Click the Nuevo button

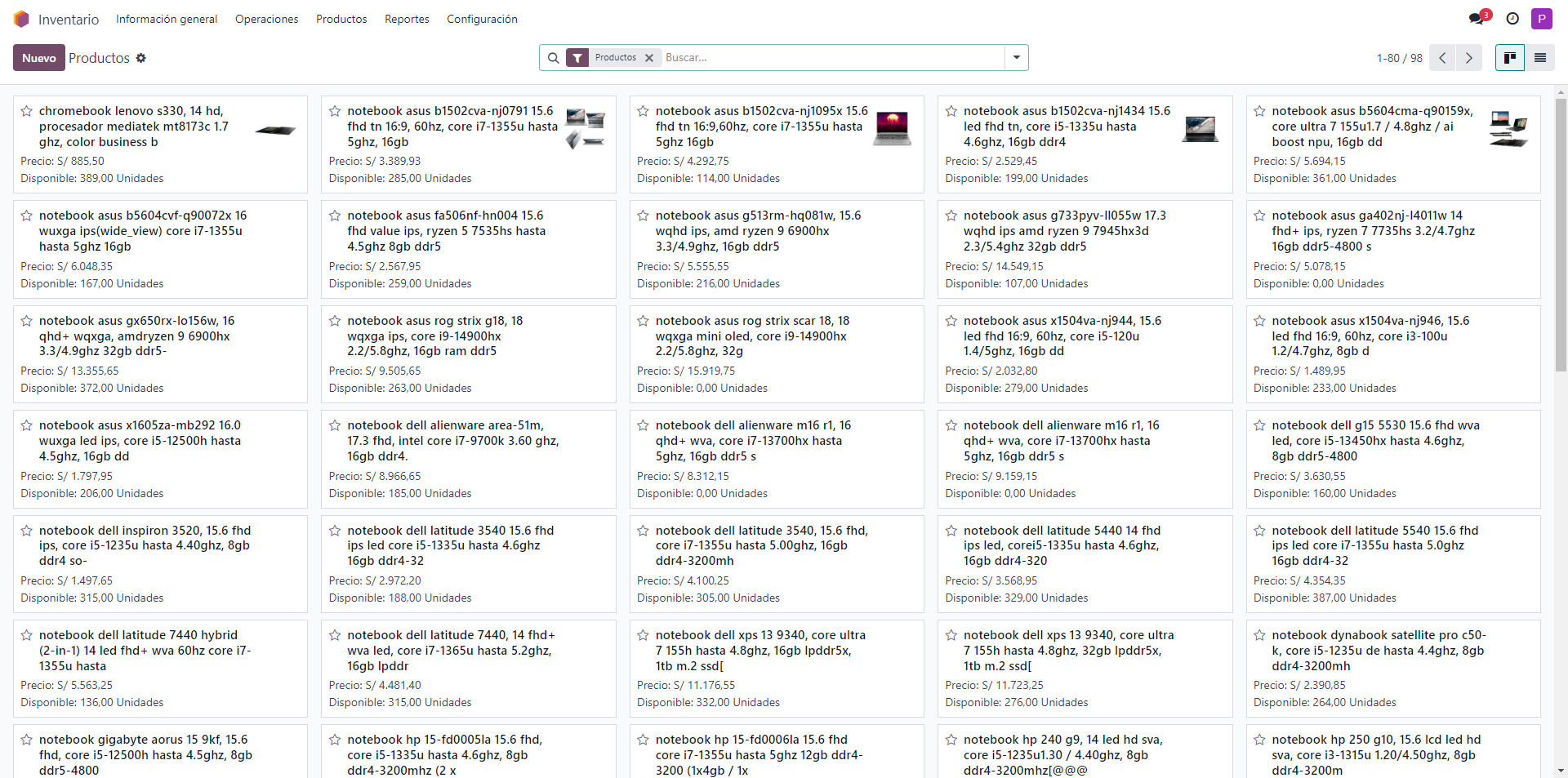pos(38,58)
